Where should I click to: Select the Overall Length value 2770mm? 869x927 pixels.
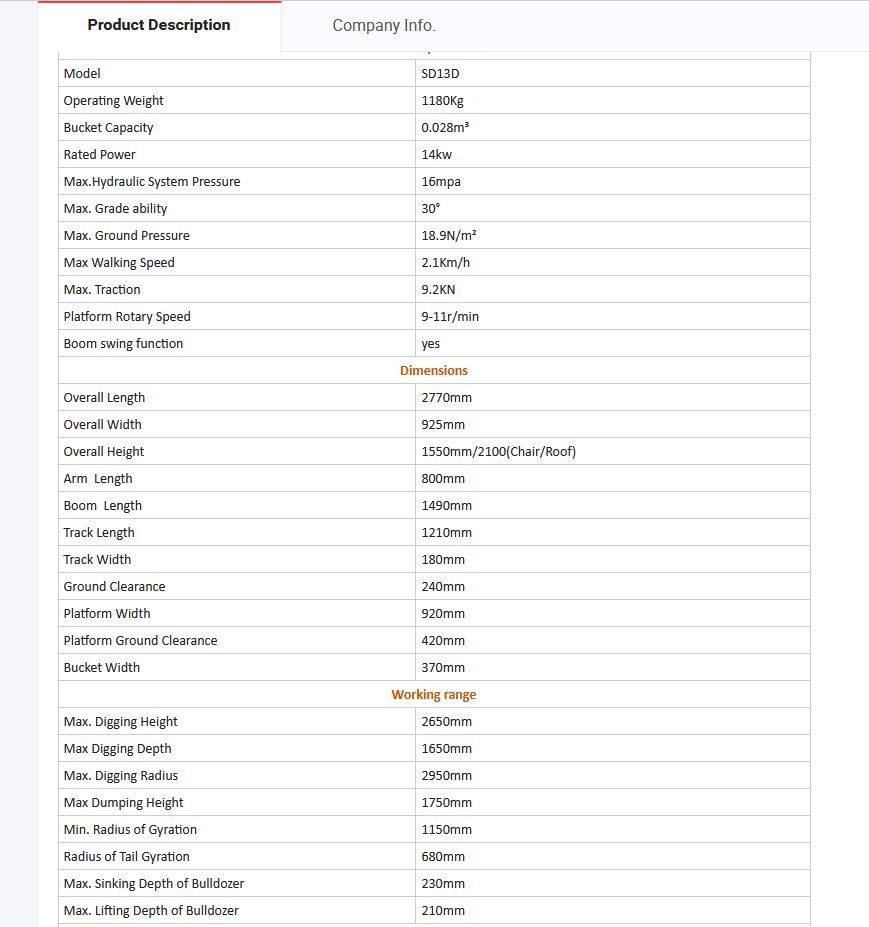tap(442, 397)
